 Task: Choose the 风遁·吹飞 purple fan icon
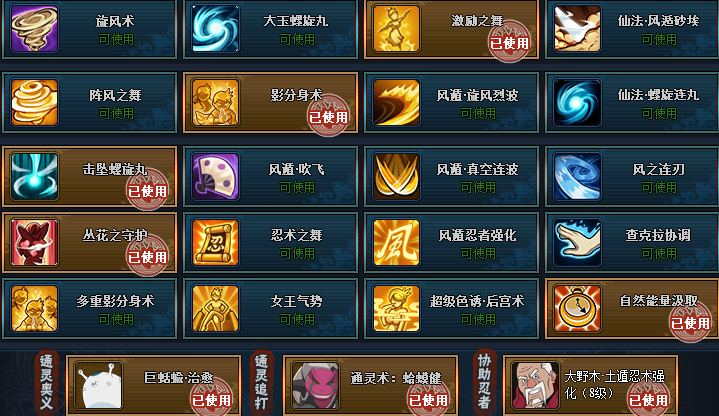[x=215, y=177]
